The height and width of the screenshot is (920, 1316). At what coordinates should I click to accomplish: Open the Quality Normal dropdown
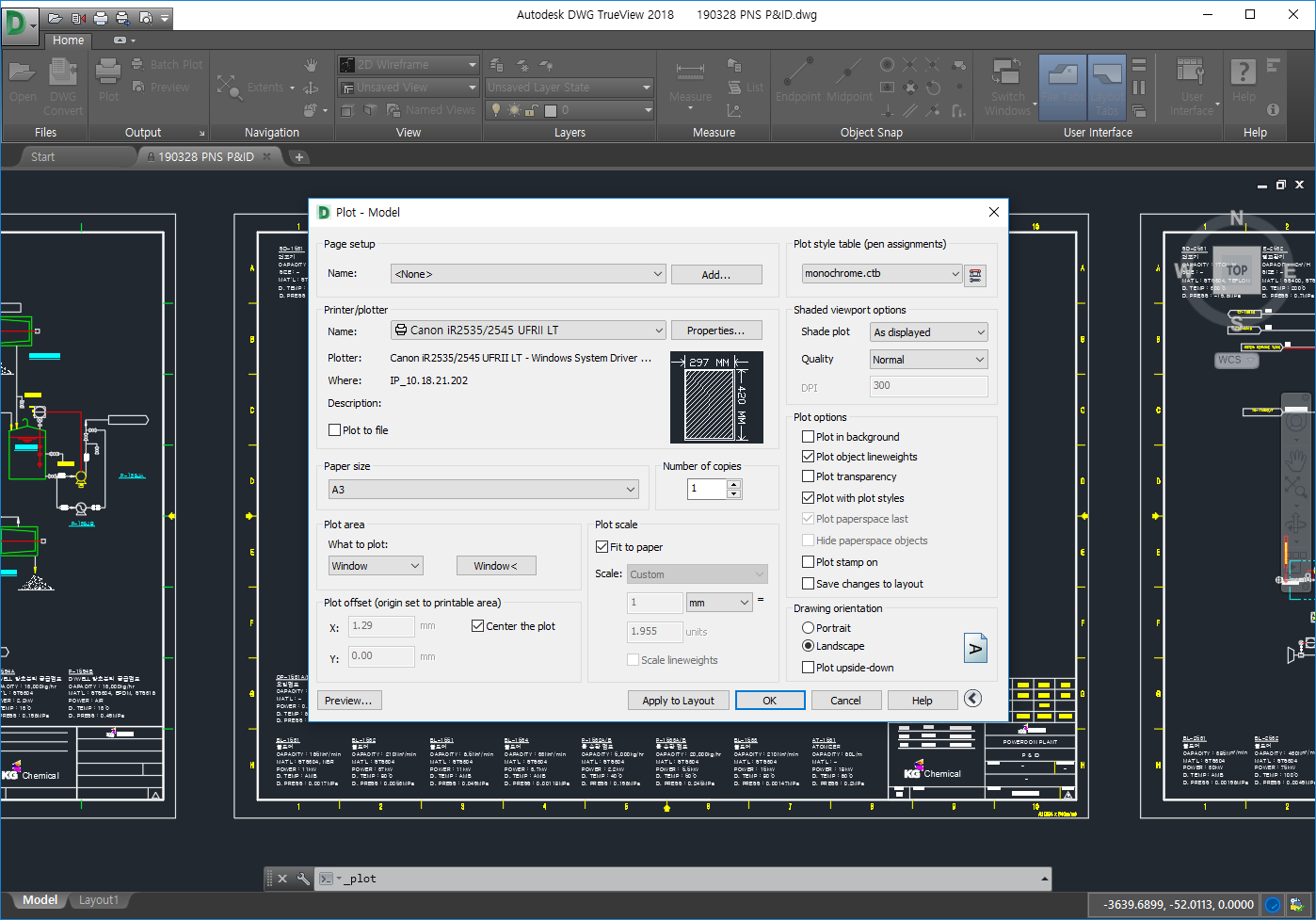tap(928, 360)
